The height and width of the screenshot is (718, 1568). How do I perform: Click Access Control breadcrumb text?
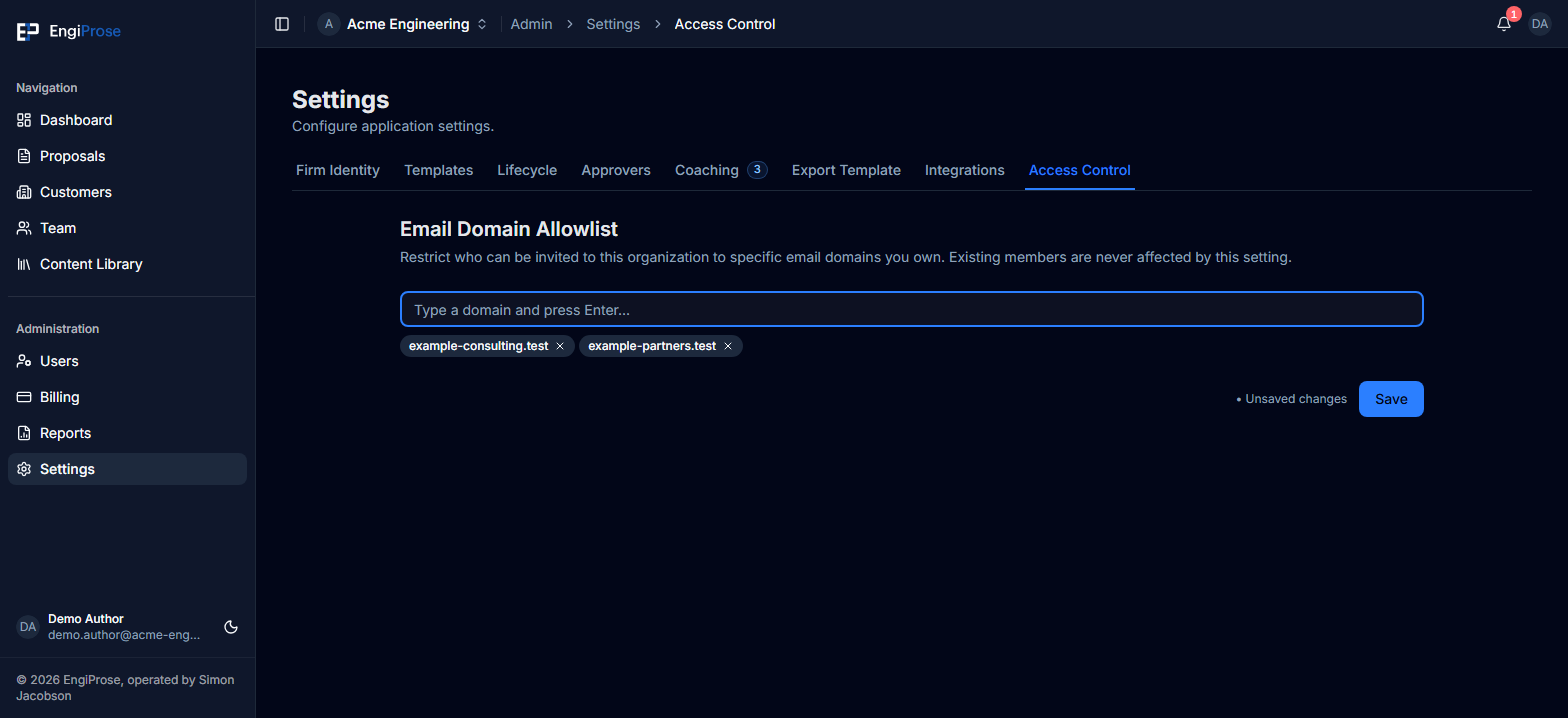coord(725,24)
